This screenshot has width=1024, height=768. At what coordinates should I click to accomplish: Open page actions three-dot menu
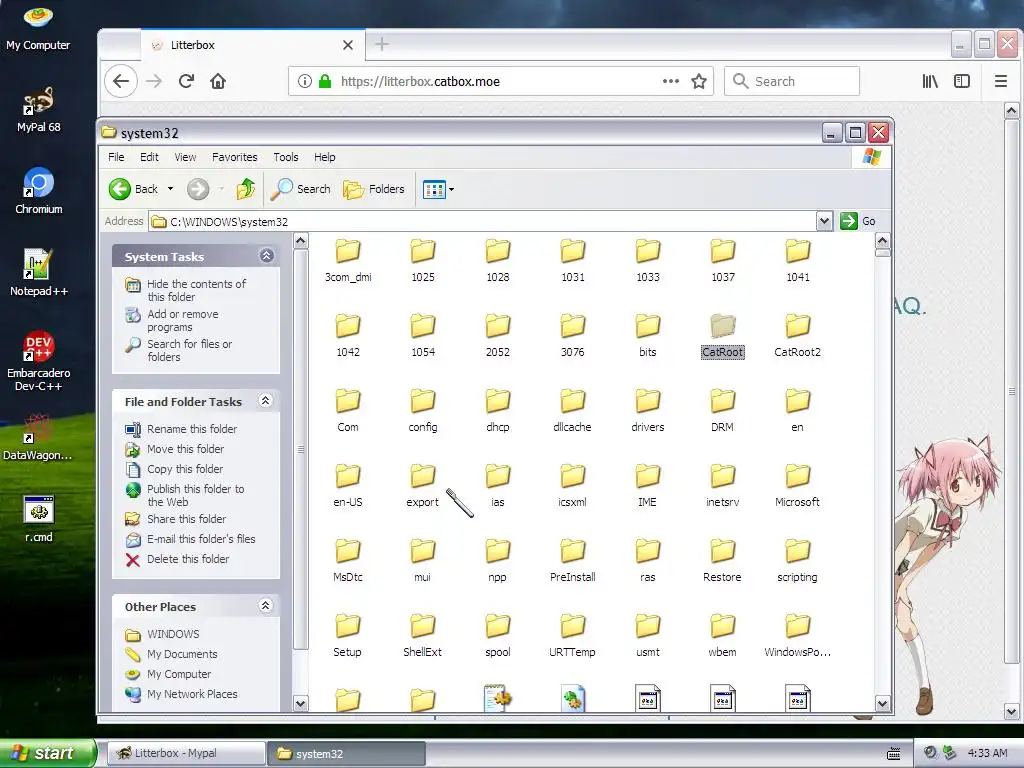(x=671, y=81)
